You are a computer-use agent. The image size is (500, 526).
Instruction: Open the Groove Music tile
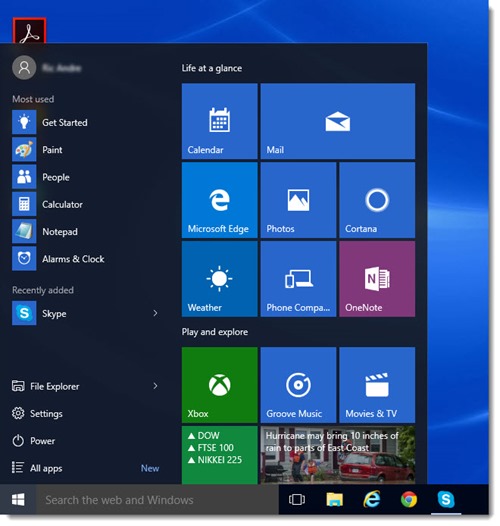(298, 385)
